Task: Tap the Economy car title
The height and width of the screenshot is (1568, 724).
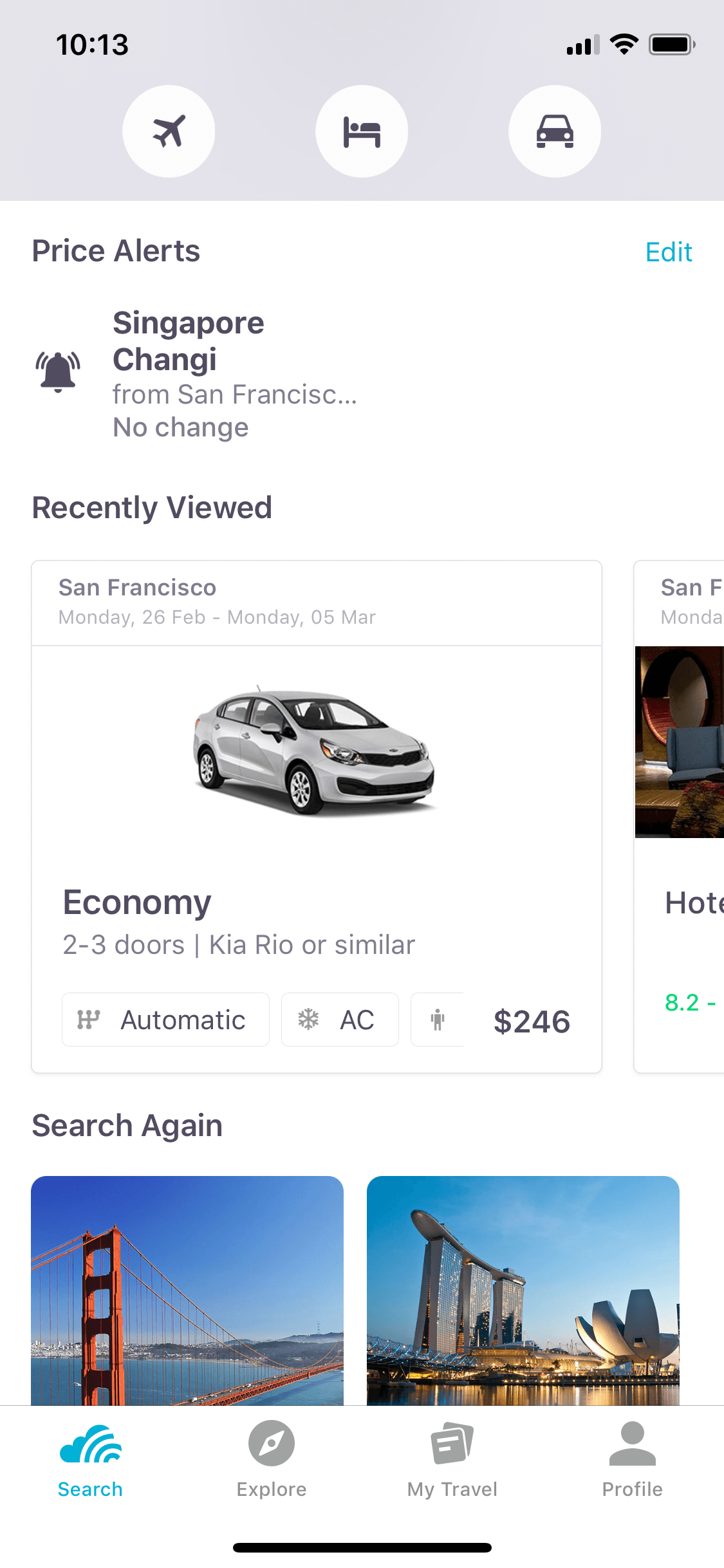Action: pos(137,902)
